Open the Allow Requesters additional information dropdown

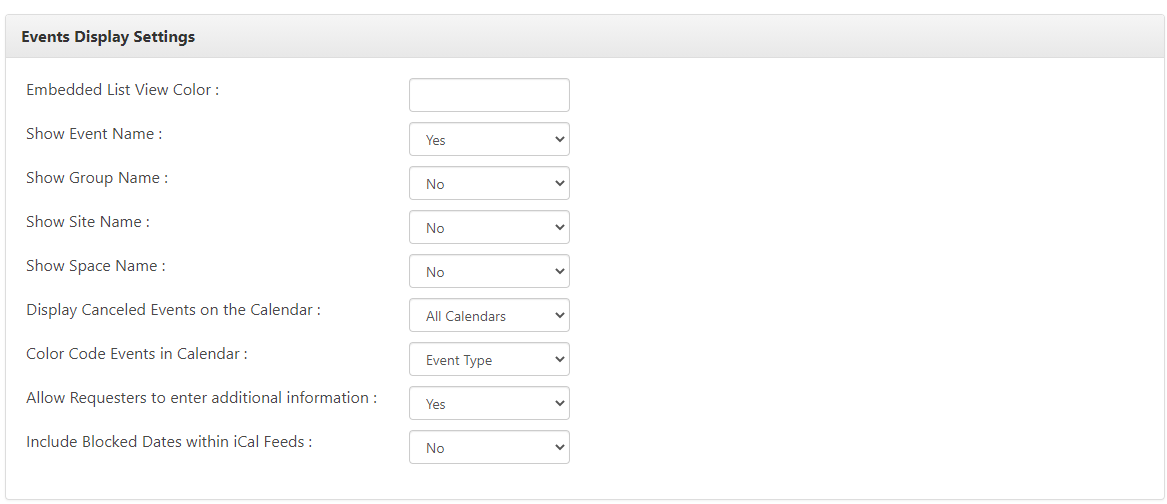pyautogui.click(x=489, y=403)
